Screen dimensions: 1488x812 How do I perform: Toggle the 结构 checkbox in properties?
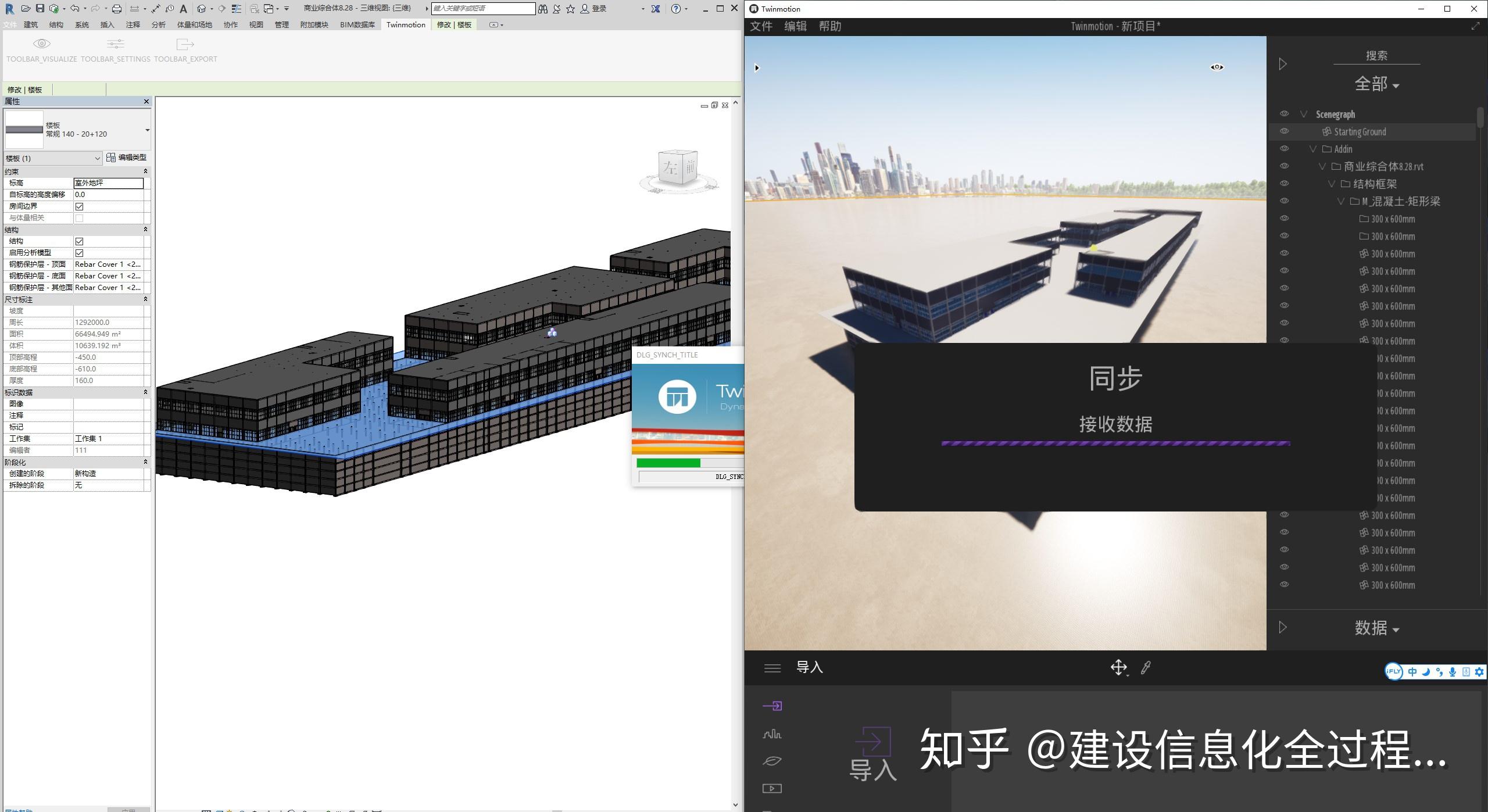(80, 241)
